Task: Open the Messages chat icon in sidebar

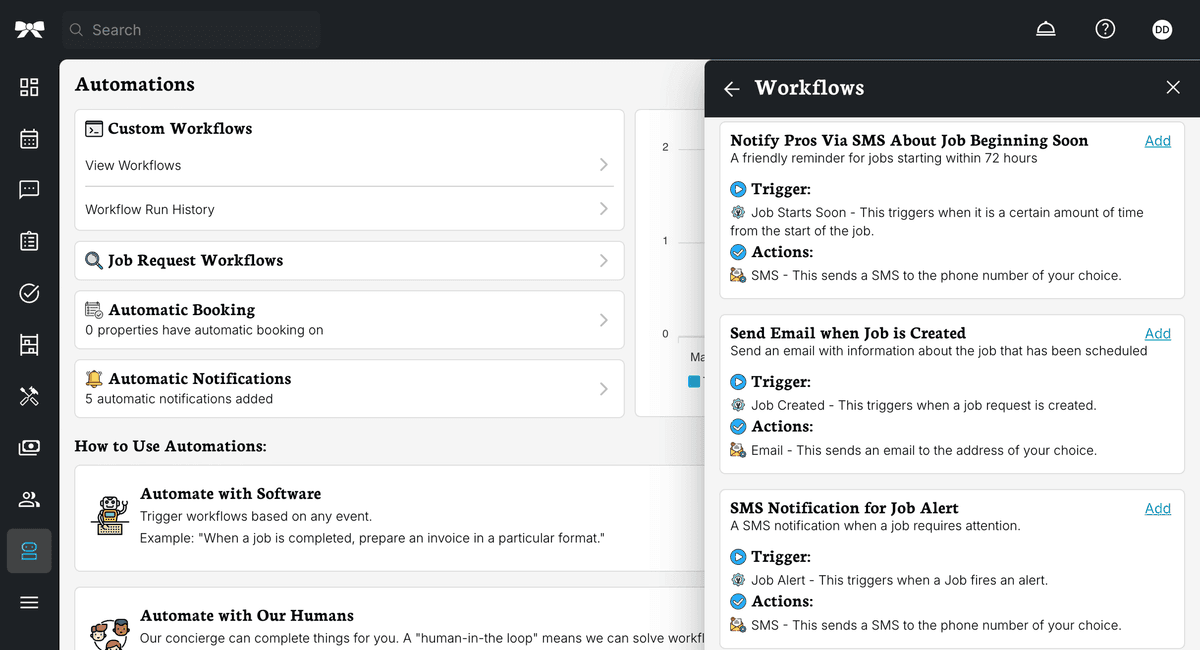Action: (29, 190)
